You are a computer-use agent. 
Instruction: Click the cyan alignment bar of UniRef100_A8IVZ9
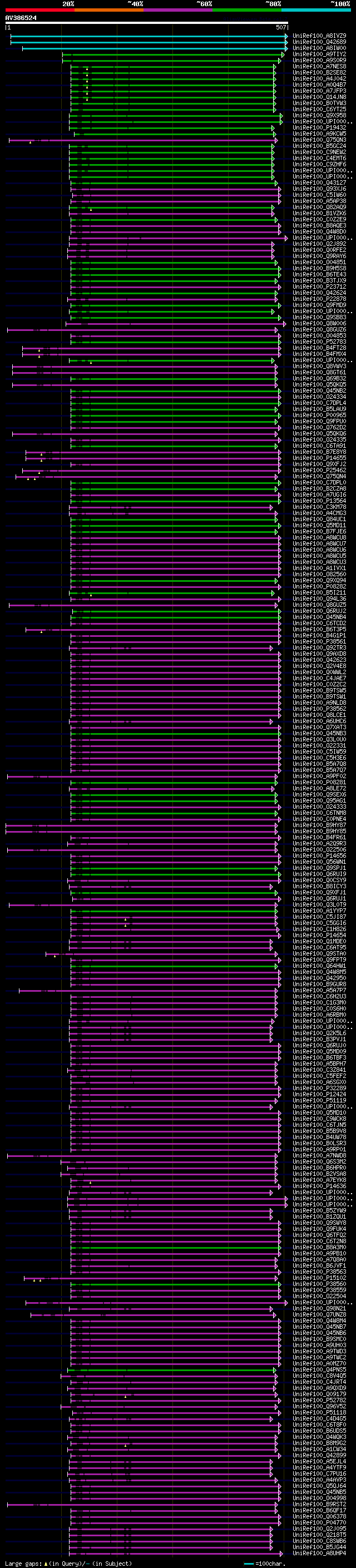149,36
